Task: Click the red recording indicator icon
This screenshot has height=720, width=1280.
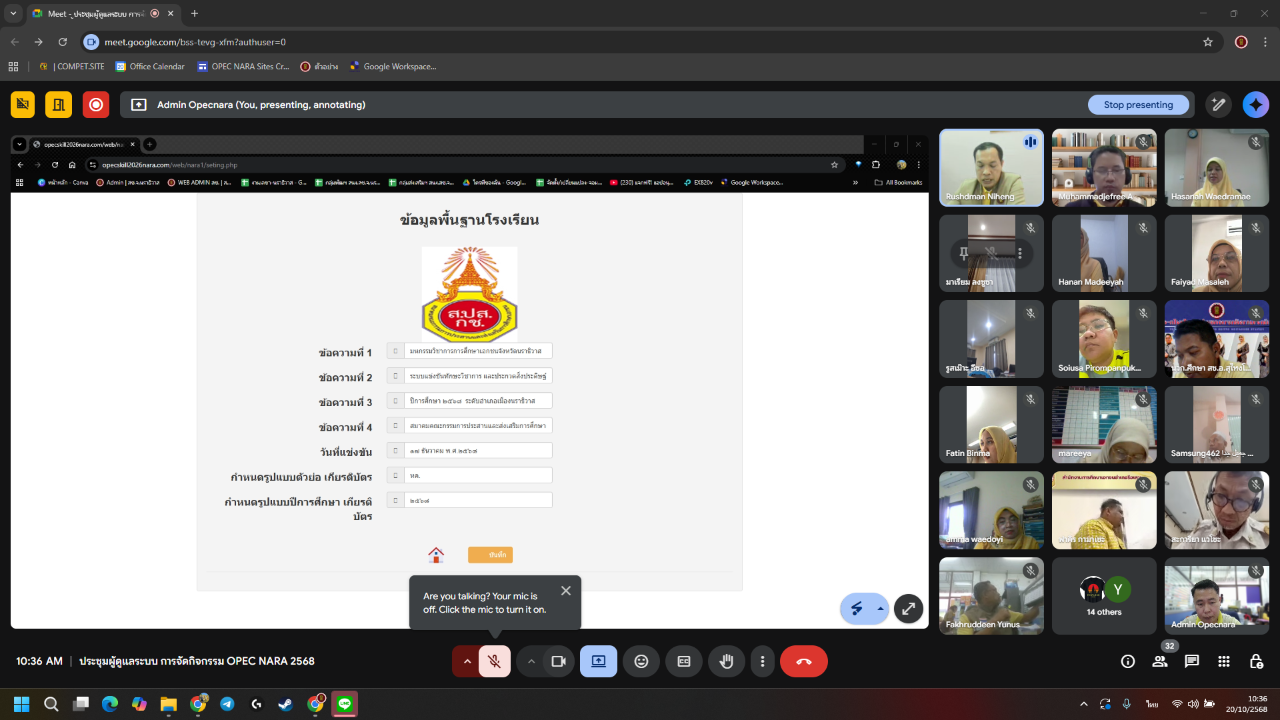Action: coord(96,105)
